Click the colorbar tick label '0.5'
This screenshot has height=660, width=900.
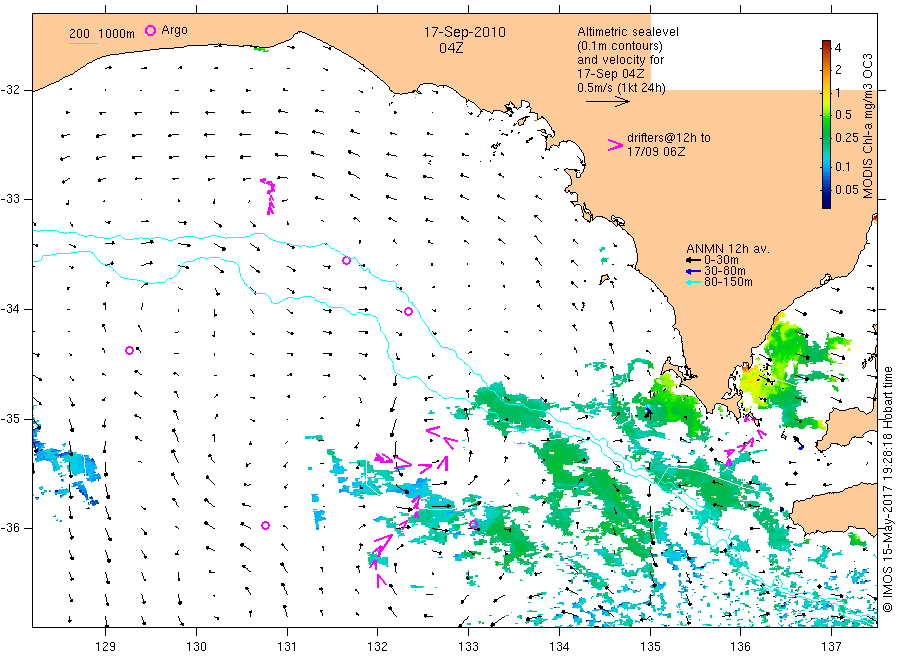843,115
